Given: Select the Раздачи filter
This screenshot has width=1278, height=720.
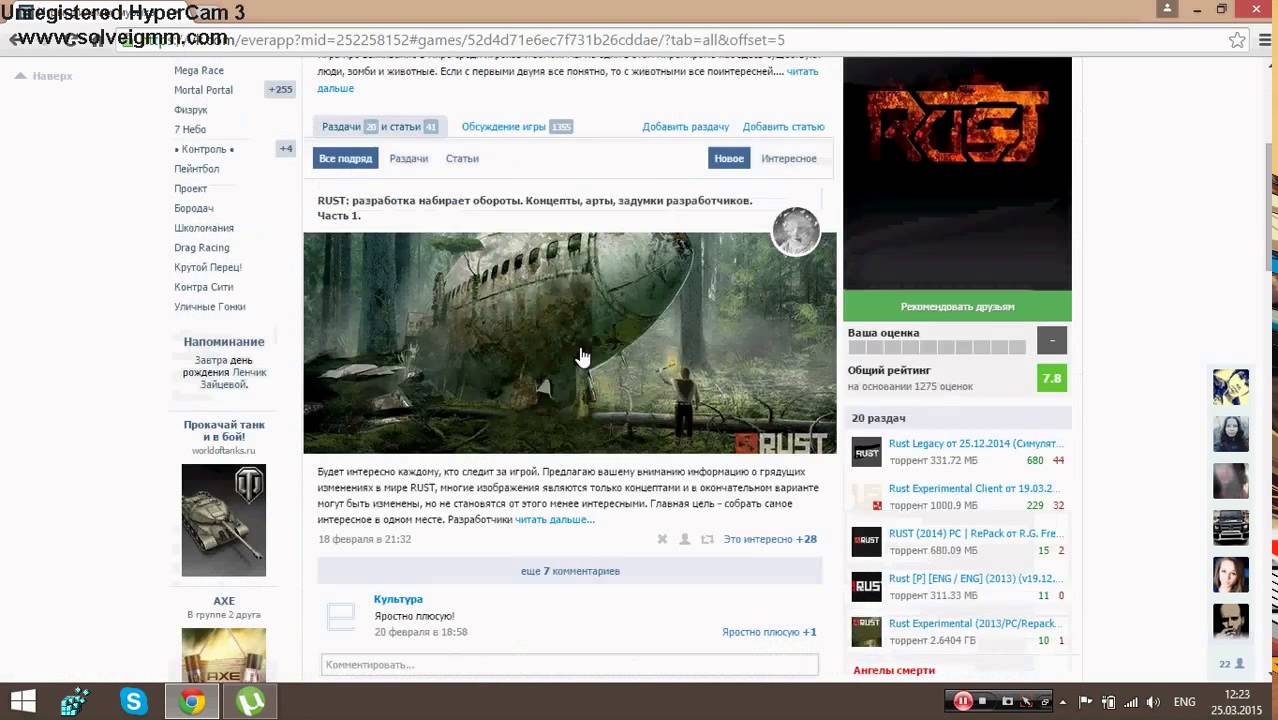Looking at the screenshot, I should (x=409, y=158).
